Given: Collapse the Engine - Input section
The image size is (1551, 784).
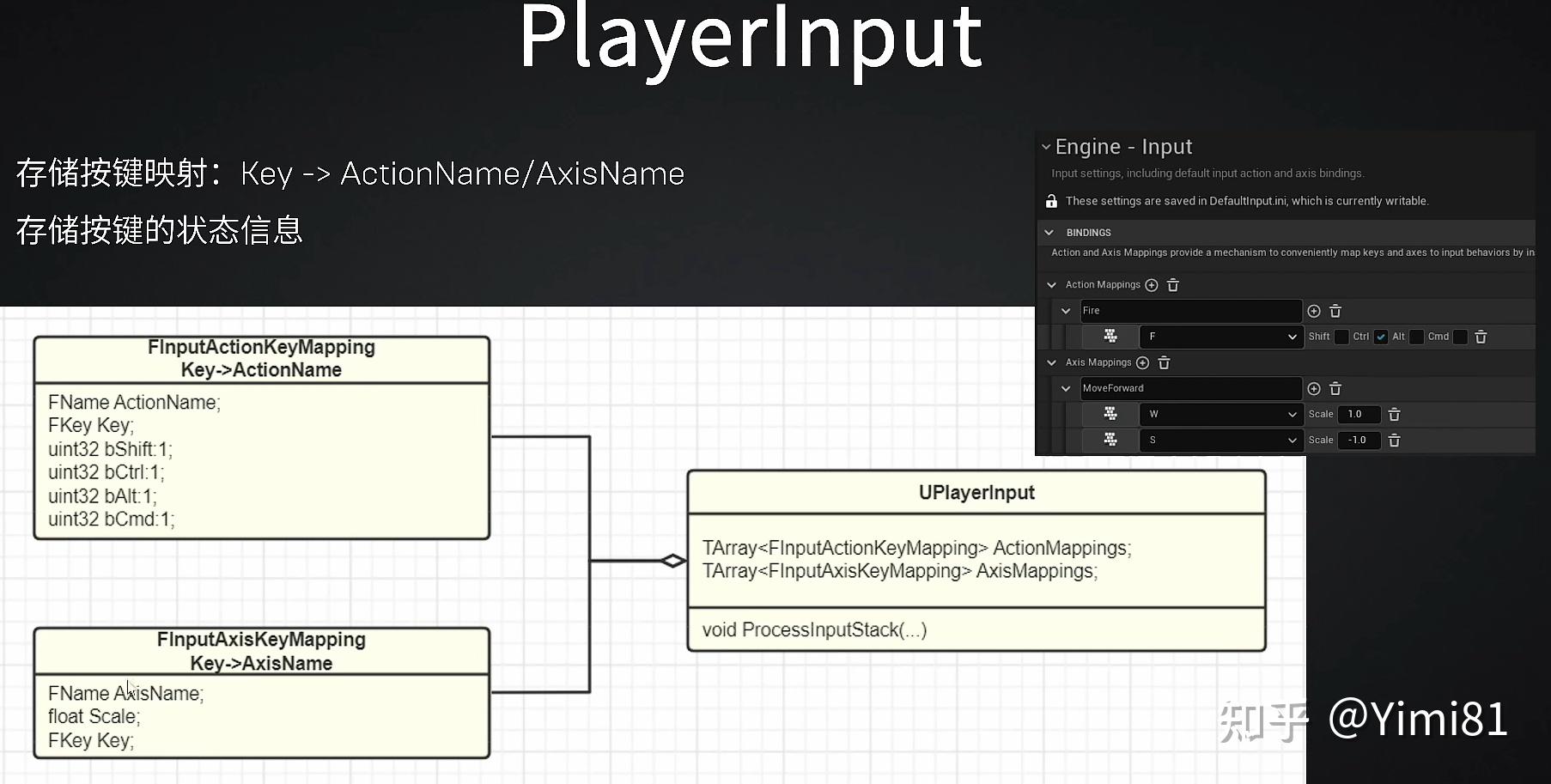Looking at the screenshot, I should (x=1046, y=147).
